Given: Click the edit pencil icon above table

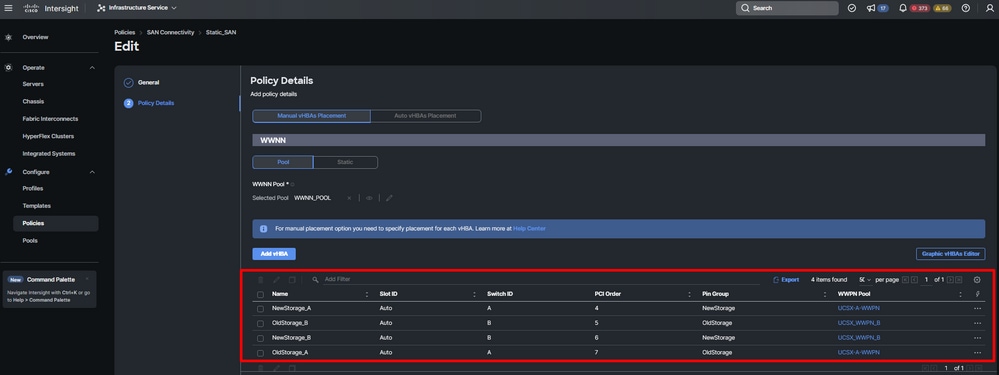Looking at the screenshot, I should (x=277, y=279).
